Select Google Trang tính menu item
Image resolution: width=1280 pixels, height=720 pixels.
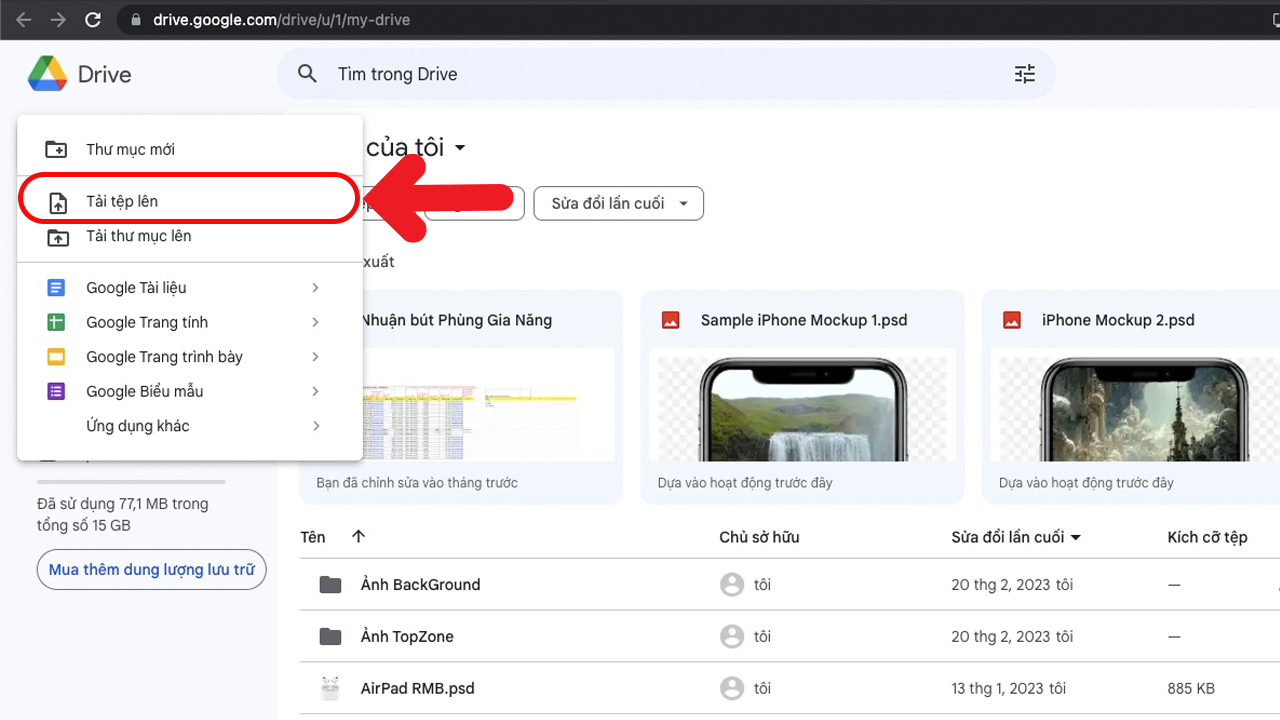coord(190,322)
